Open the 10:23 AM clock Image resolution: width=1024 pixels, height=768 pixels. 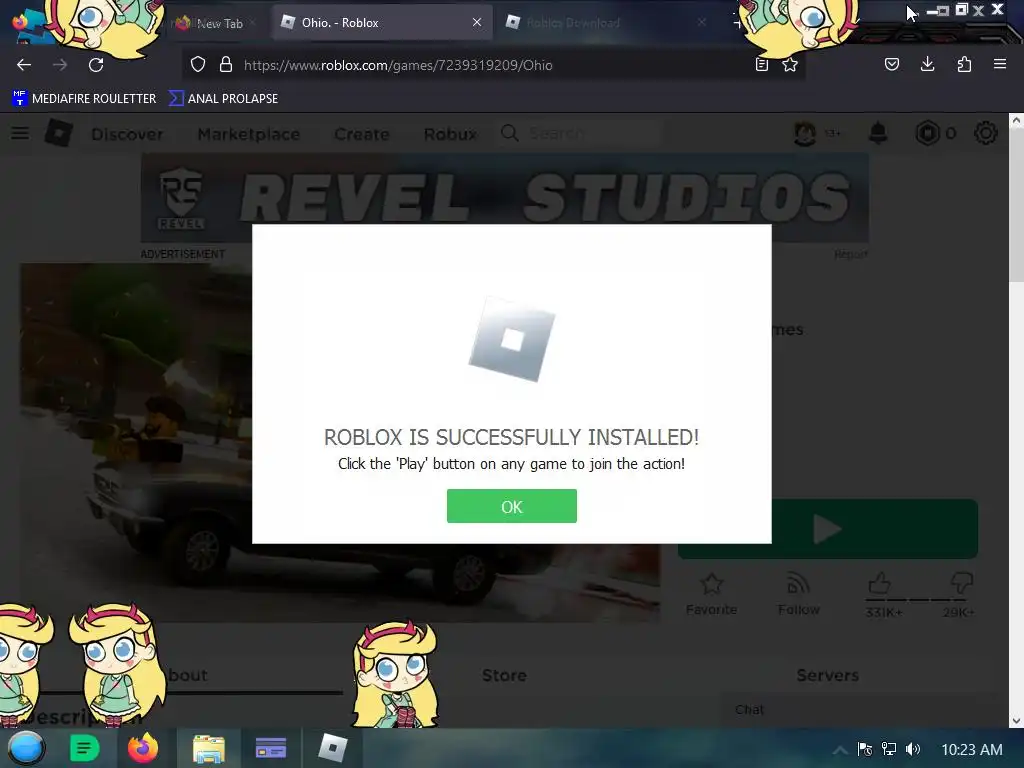[x=972, y=750]
